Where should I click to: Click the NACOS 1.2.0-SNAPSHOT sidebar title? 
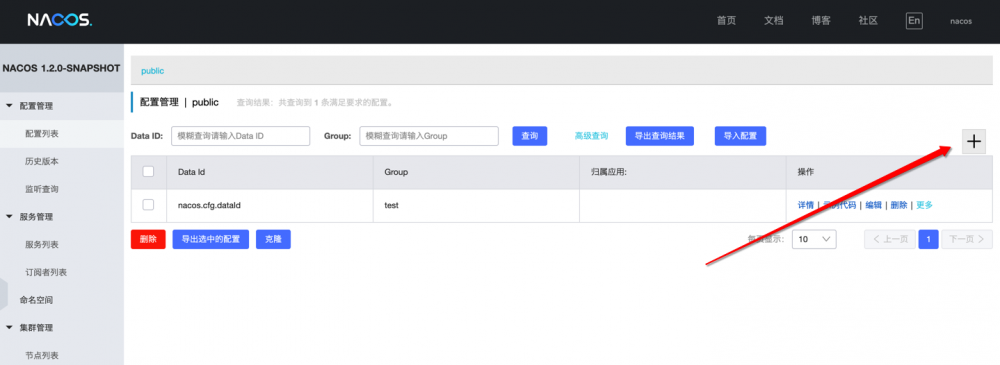[61, 68]
